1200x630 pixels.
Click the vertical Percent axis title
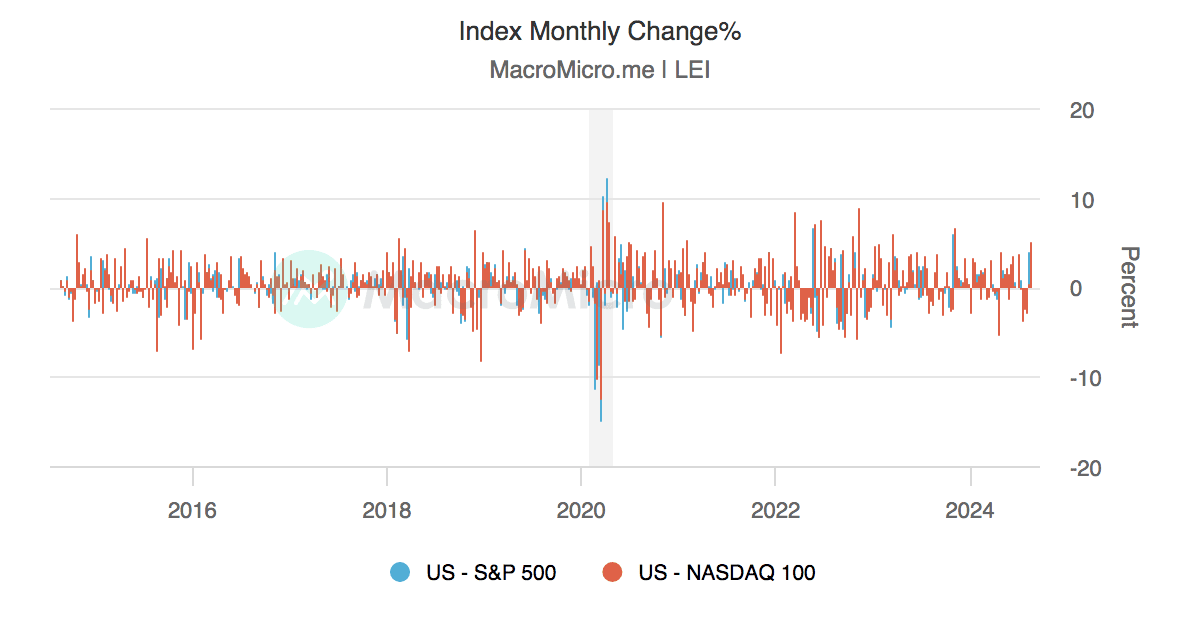click(1129, 287)
